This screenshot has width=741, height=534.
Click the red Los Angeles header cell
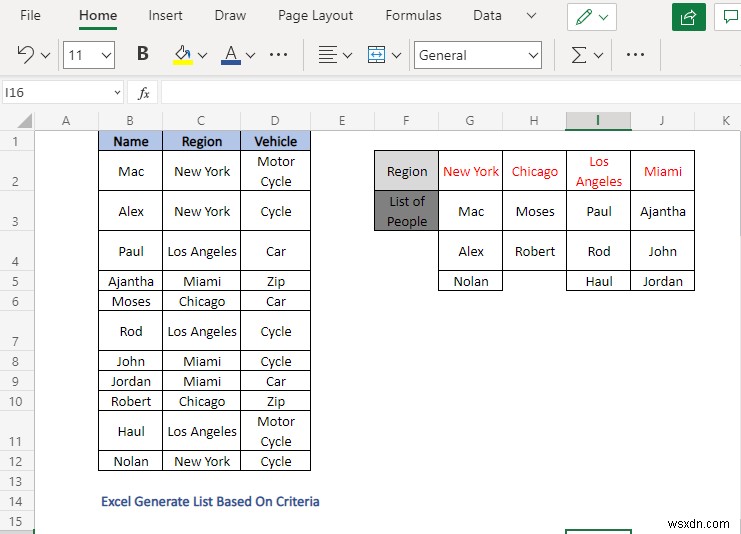(599, 171)
